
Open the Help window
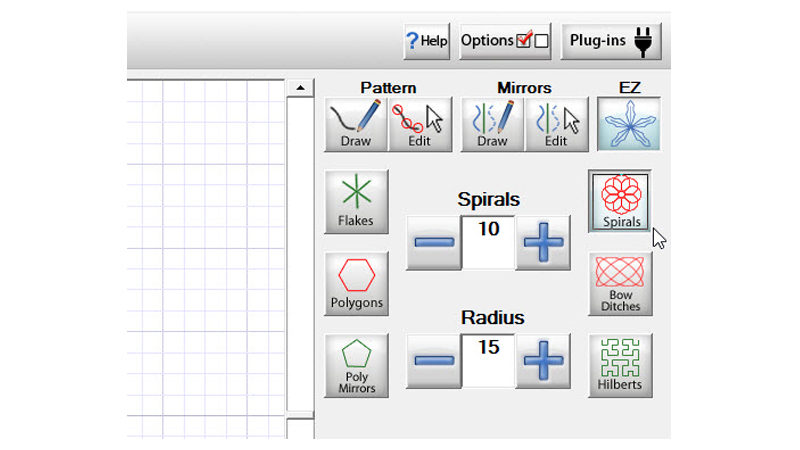pyautogui.click(x=426, y=41)
